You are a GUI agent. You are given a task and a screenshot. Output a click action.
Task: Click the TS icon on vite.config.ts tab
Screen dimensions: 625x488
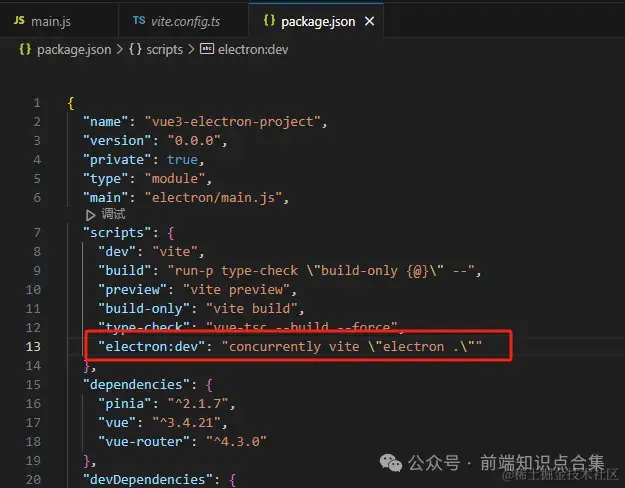point(139,20)
